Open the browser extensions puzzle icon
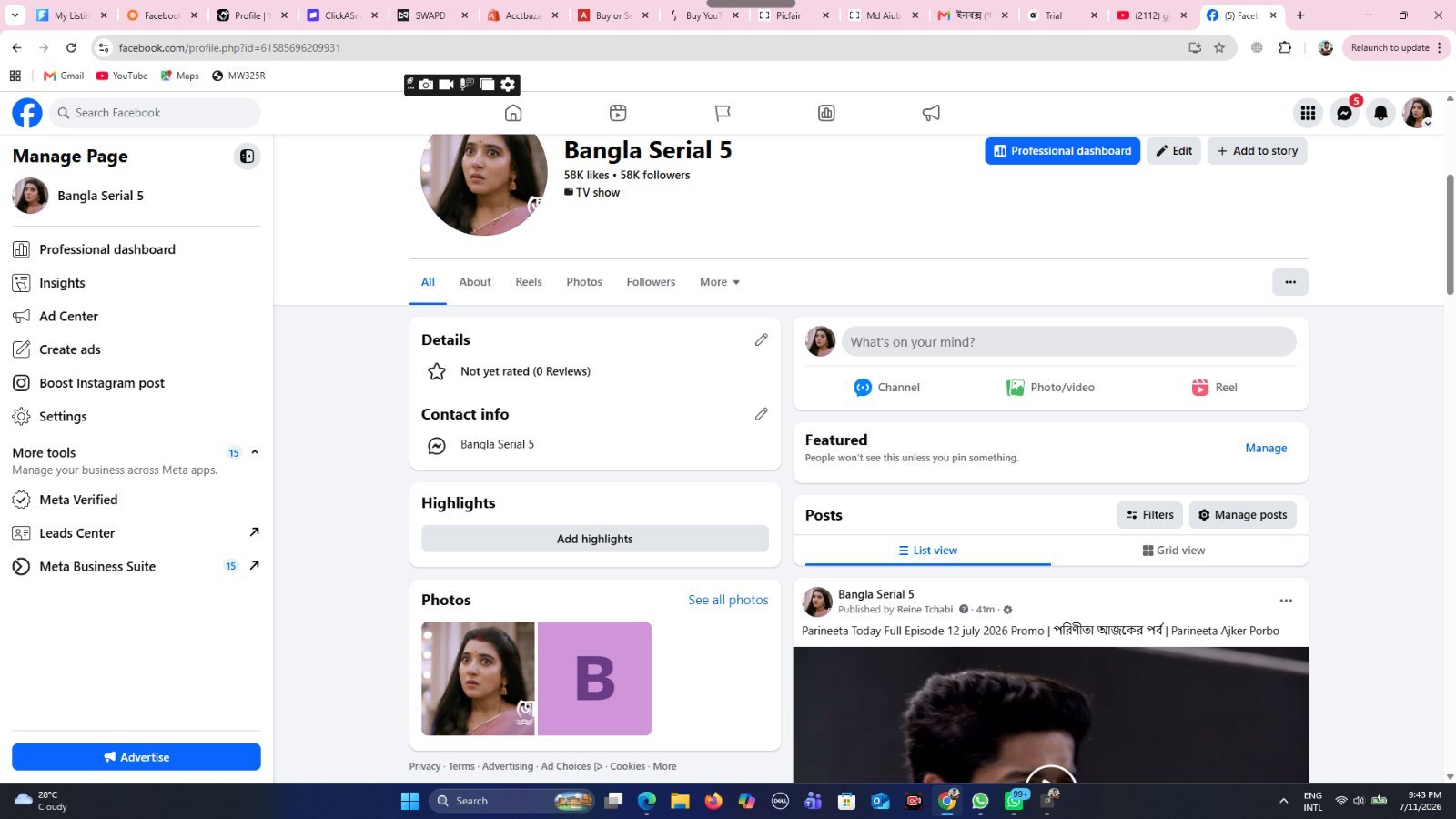This screenshot has height=819, width=1456. click(1285, 47)
